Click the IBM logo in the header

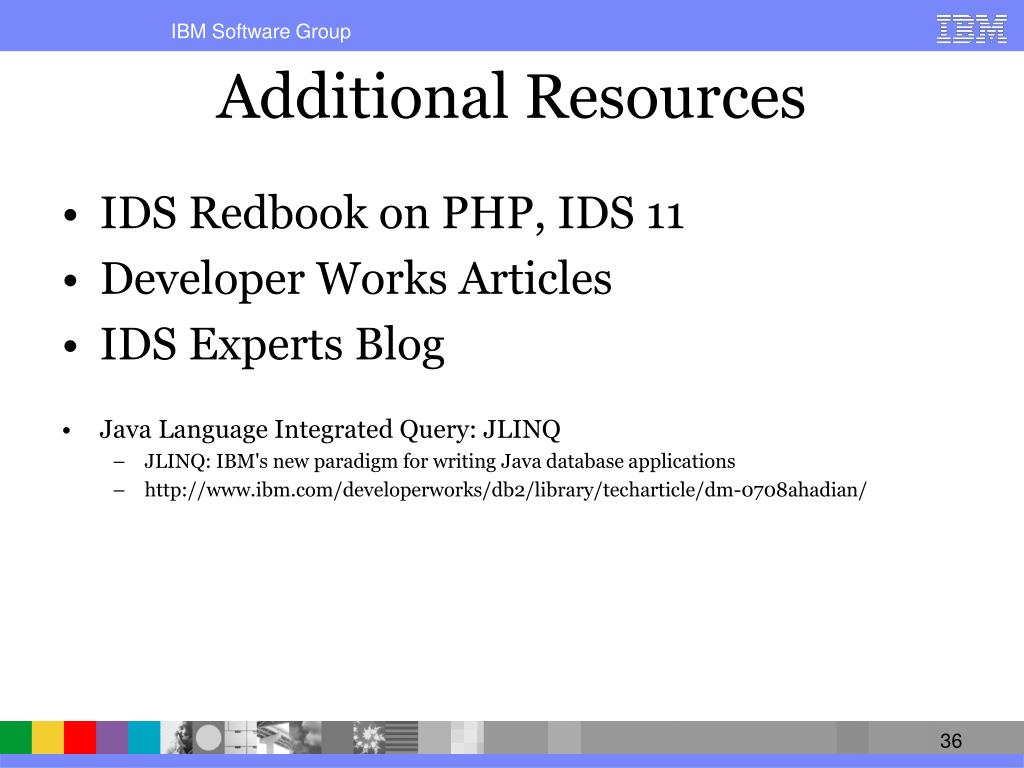[x=971, y=30]
